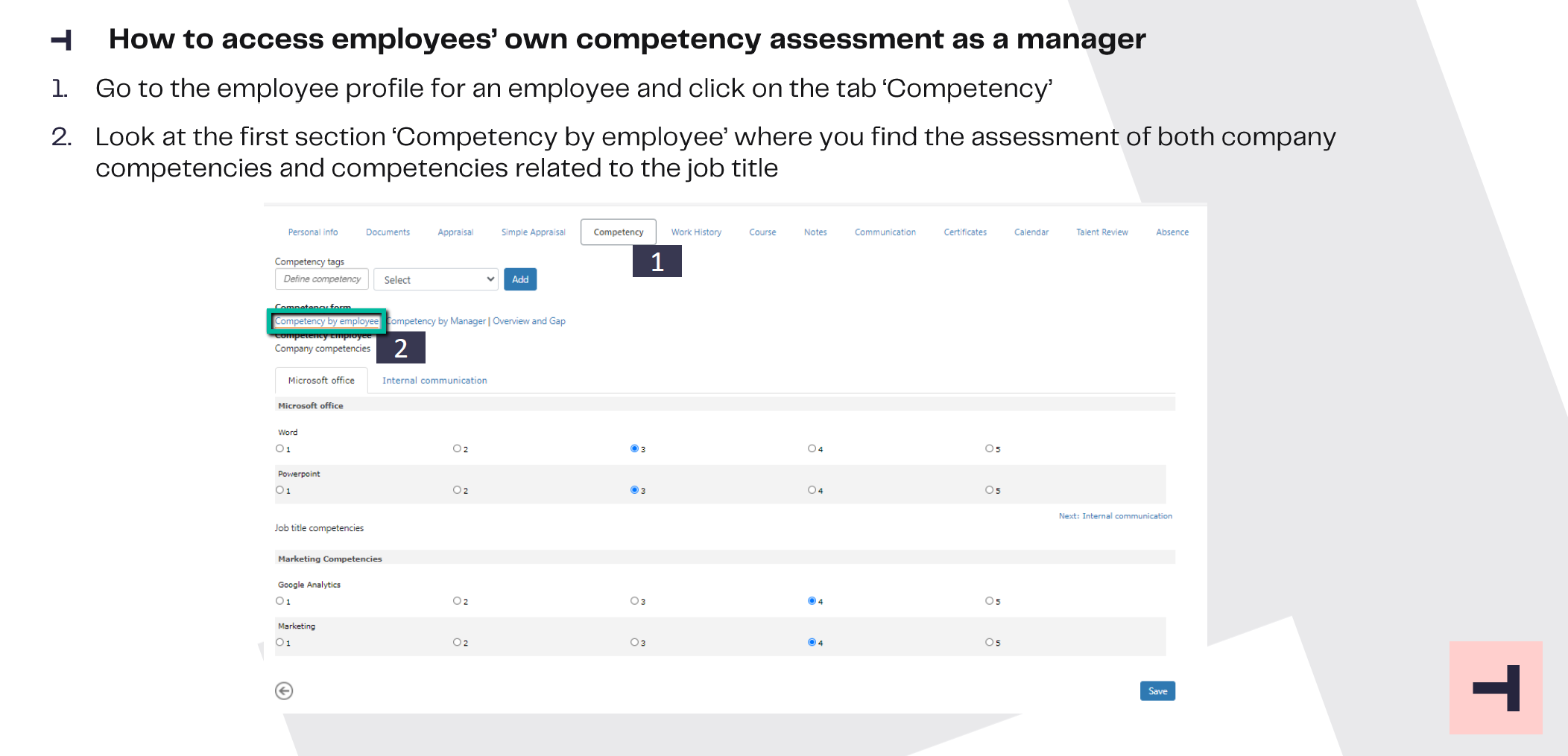Go to the Simple Appraisal tab

534,232
